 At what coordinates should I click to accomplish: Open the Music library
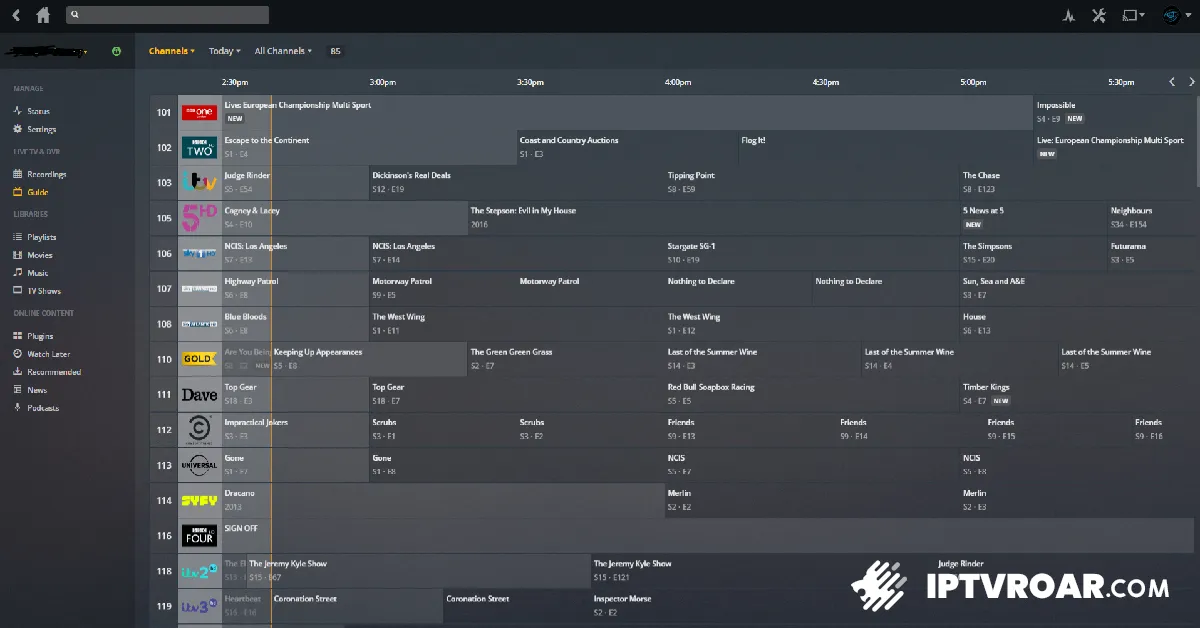pyautogui.click(x=37, y=273)
